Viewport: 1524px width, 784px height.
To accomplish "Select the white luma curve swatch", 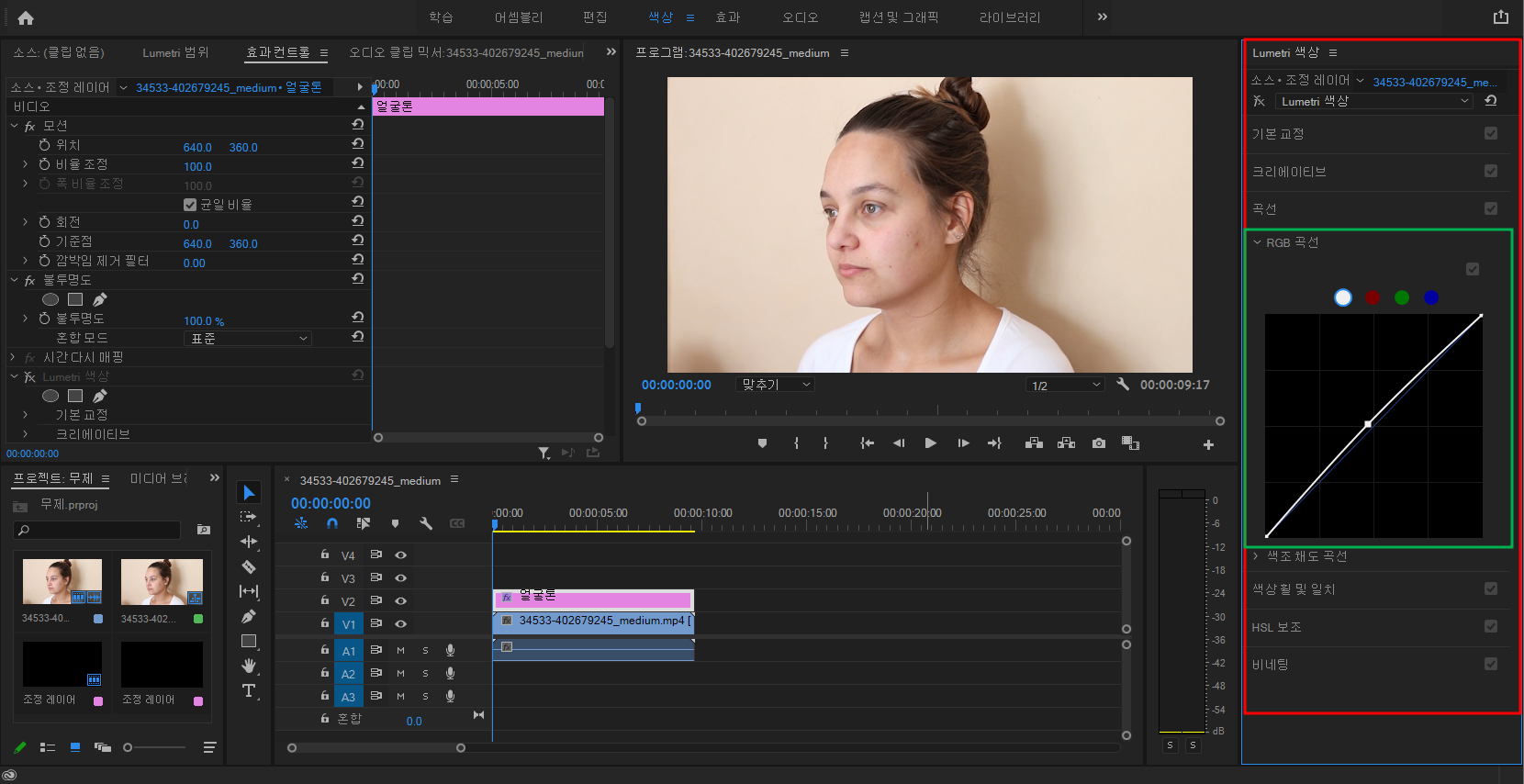I will pyautogui.click(x=1343, y=297).
